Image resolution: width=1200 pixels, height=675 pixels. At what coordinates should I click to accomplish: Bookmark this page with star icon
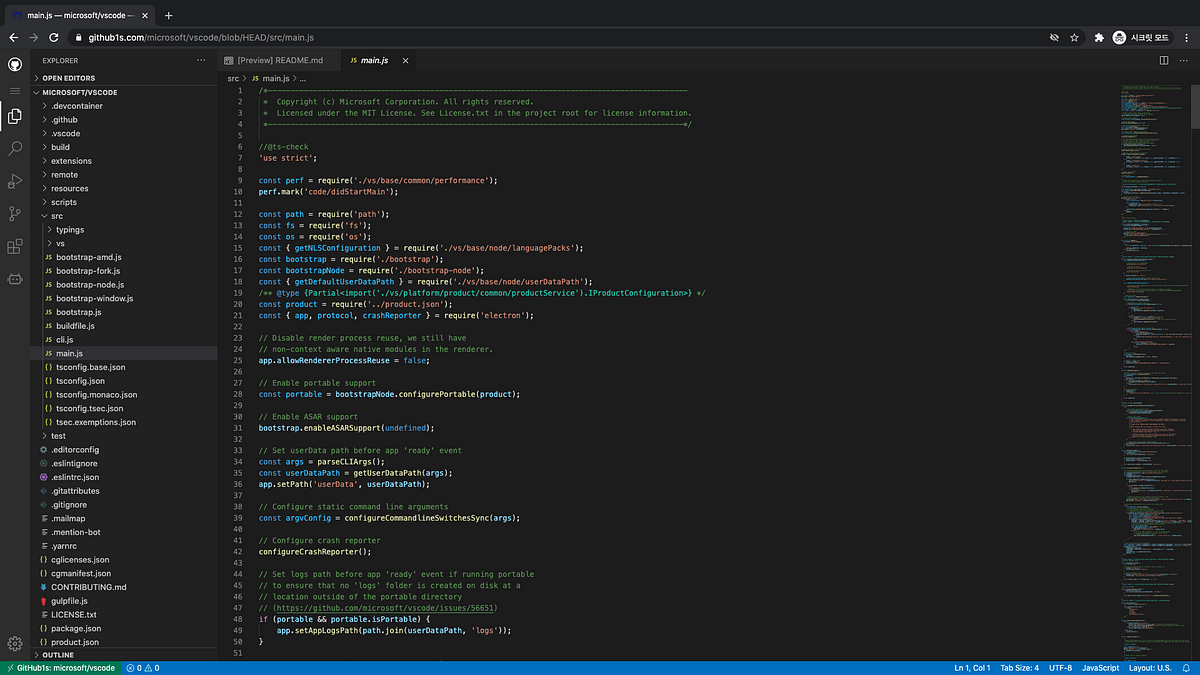point(1075,37)
